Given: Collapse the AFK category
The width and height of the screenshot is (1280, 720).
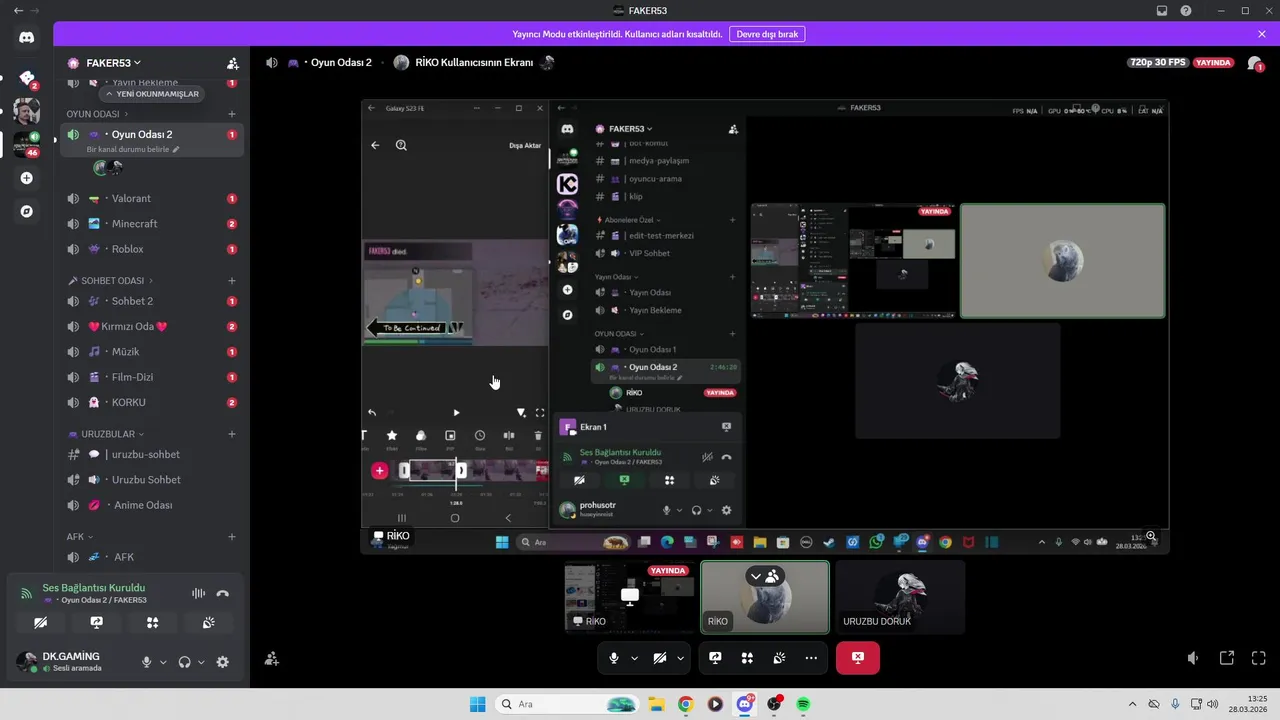Looking at the screenshot, I should click(79, 537).
